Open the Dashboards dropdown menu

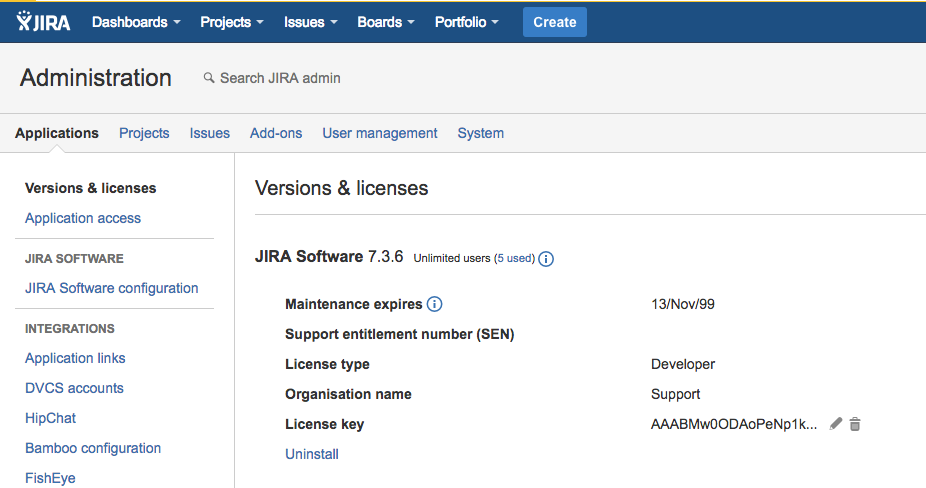click(136, 22)
